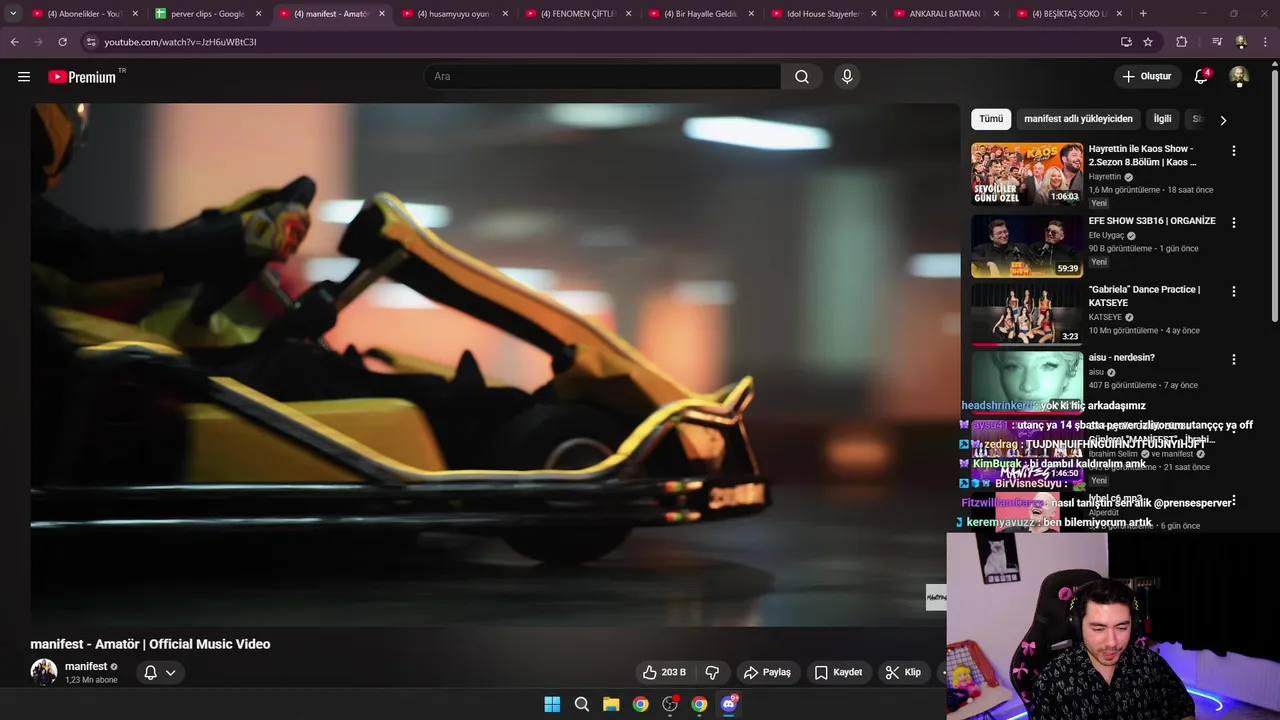
Task: Open the Kaos Show thumbnail with 1:06:03
Action: (x=1027, y=174)
